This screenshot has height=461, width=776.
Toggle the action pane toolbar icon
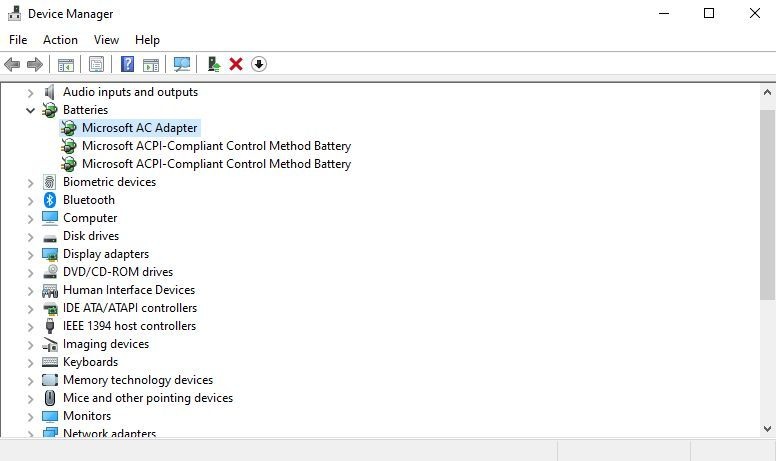151,64
